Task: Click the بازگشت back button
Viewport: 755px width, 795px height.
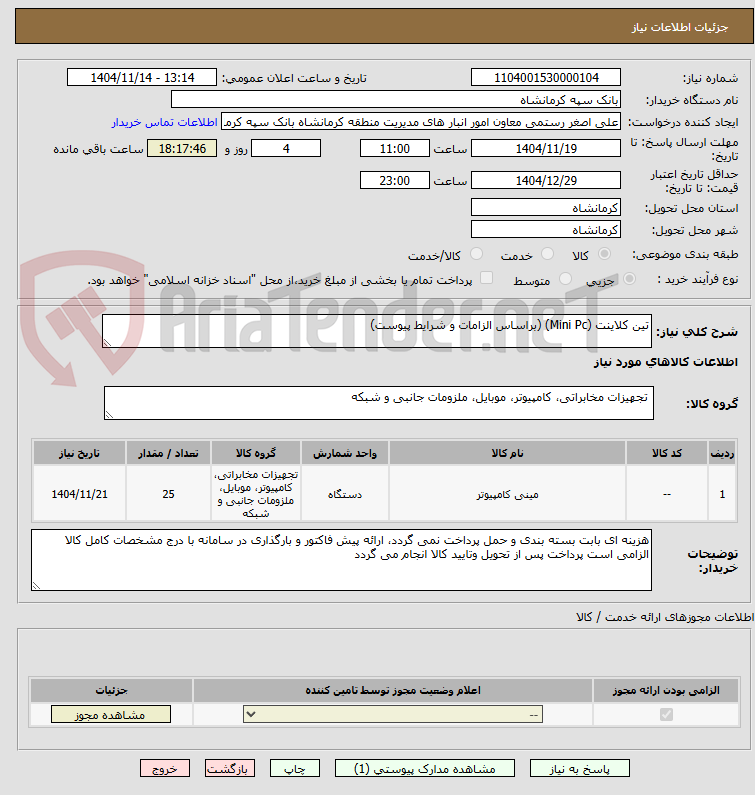Action: pyautogui.click(x=230, y=769)
